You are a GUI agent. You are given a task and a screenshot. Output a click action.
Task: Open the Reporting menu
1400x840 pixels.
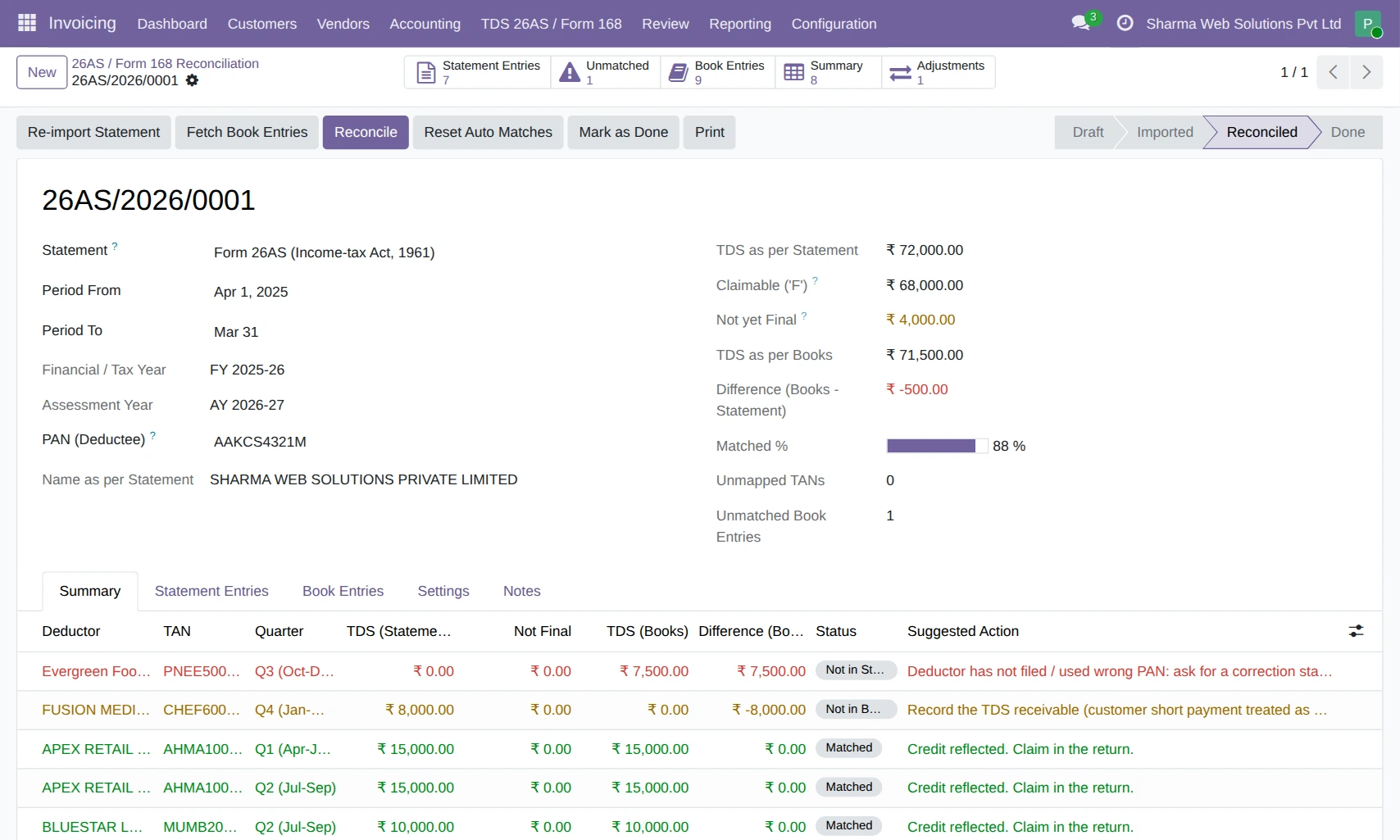[x=740, y=24]
